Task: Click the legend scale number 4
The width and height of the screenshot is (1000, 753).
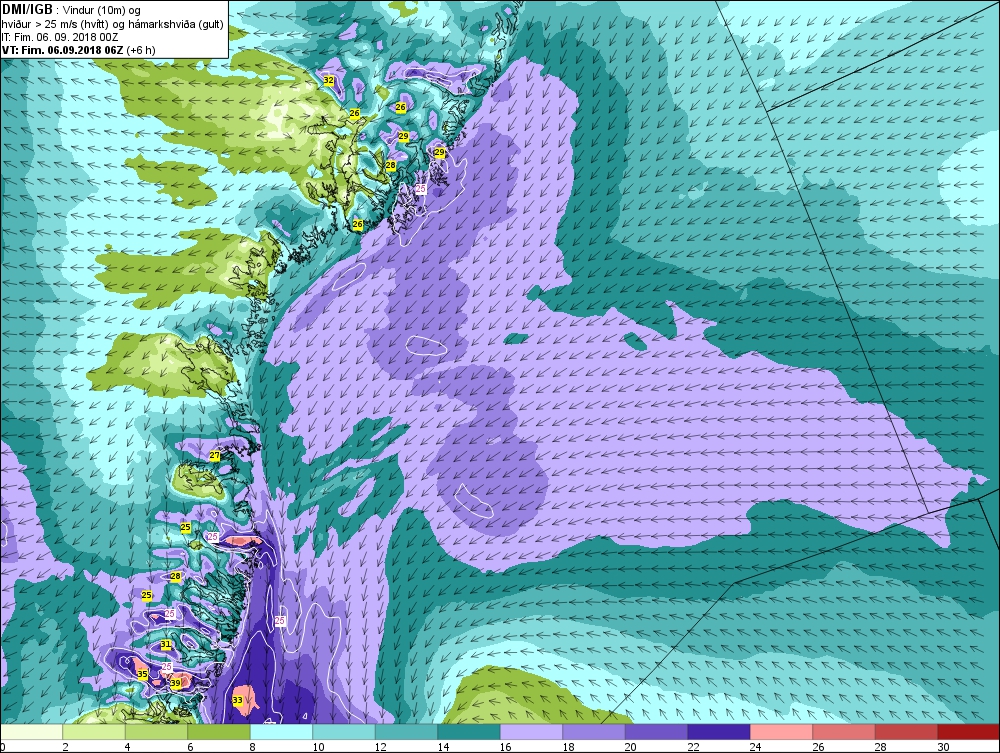Action: (x=128, y=747)
